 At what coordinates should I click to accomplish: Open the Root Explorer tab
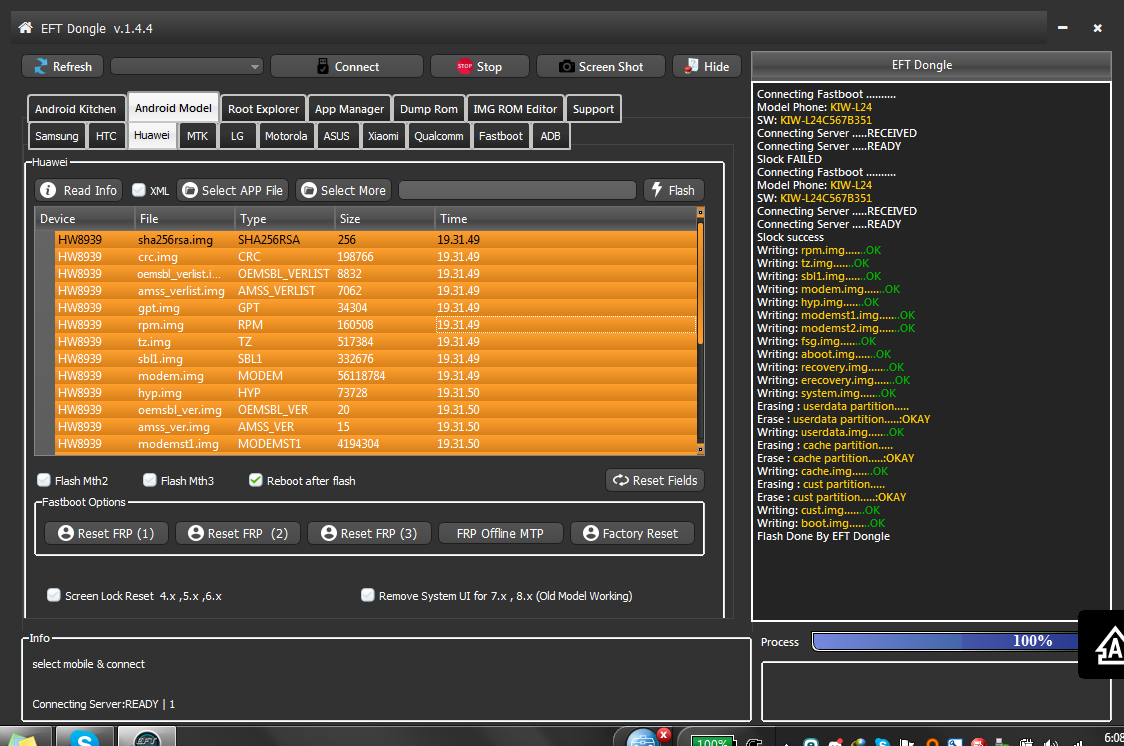(263, 109)
